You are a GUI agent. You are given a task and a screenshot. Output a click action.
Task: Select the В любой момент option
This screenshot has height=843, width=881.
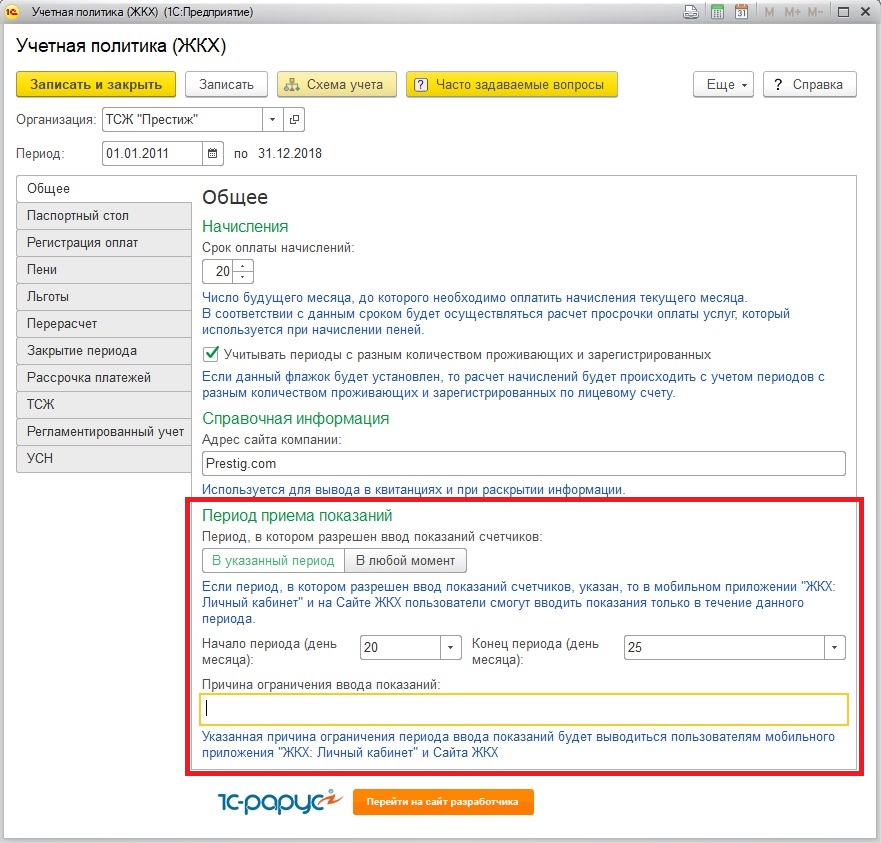(x=405, y=560)
